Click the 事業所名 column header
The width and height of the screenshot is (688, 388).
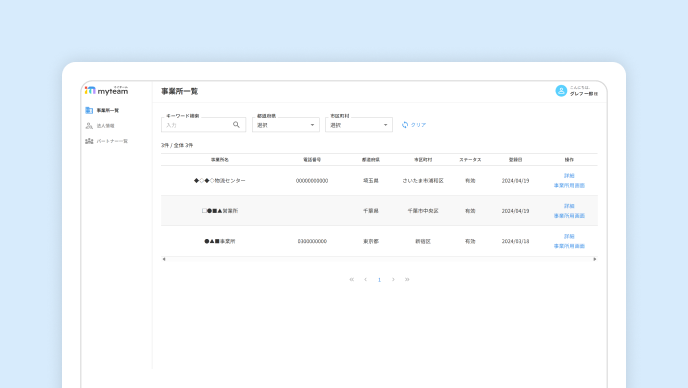click(219, 160)
